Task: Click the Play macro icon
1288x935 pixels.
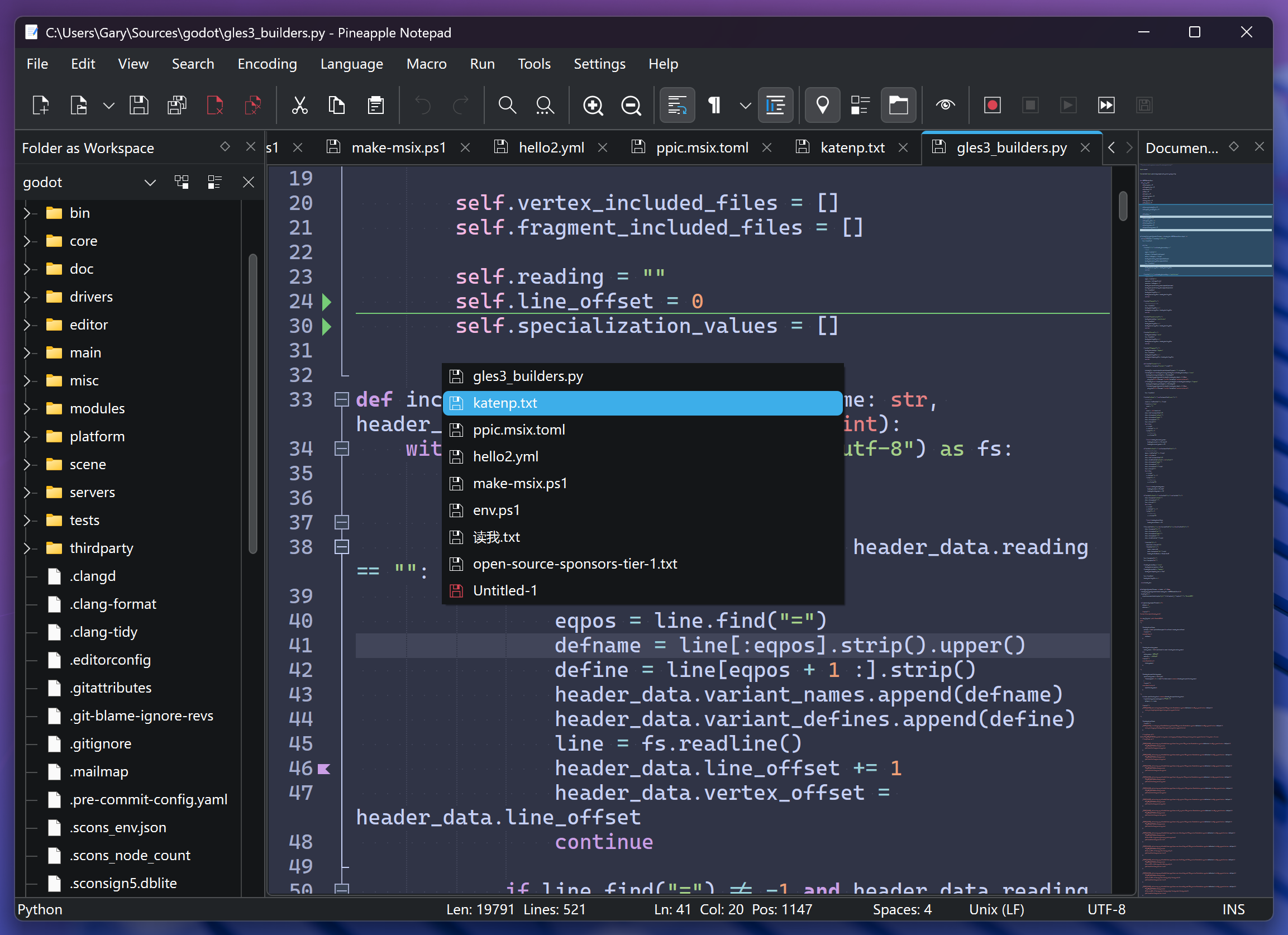Action: click(1068, 105)
